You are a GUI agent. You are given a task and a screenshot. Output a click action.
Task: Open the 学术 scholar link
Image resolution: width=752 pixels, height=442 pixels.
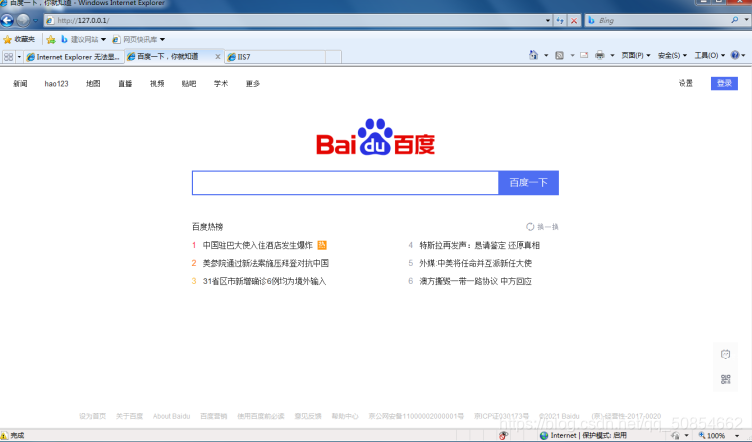point(221,83)
